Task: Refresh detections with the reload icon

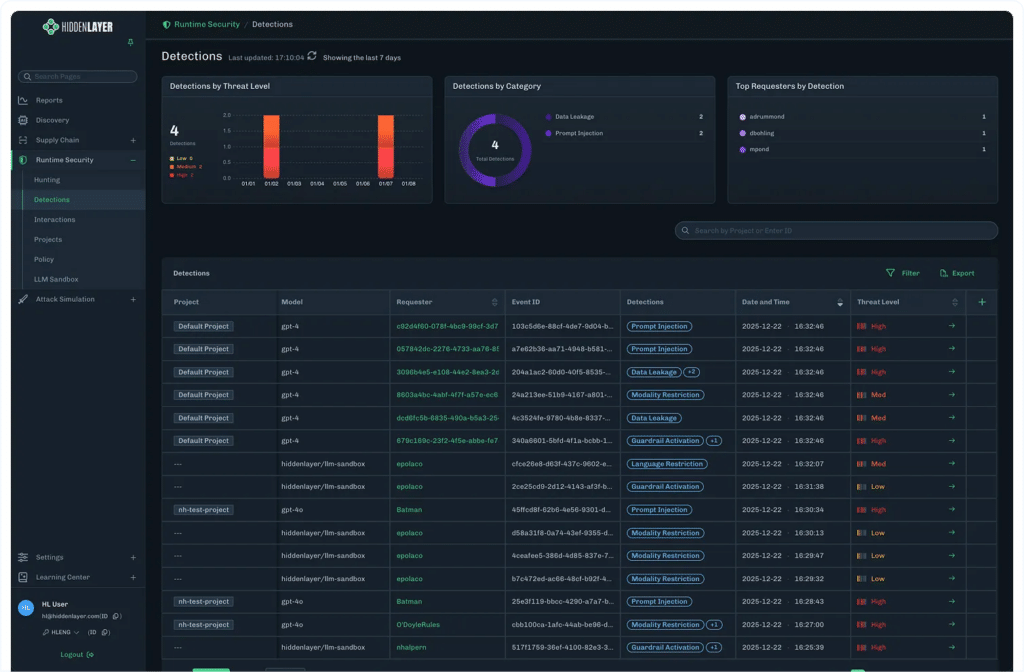Action: pos(312,56)
